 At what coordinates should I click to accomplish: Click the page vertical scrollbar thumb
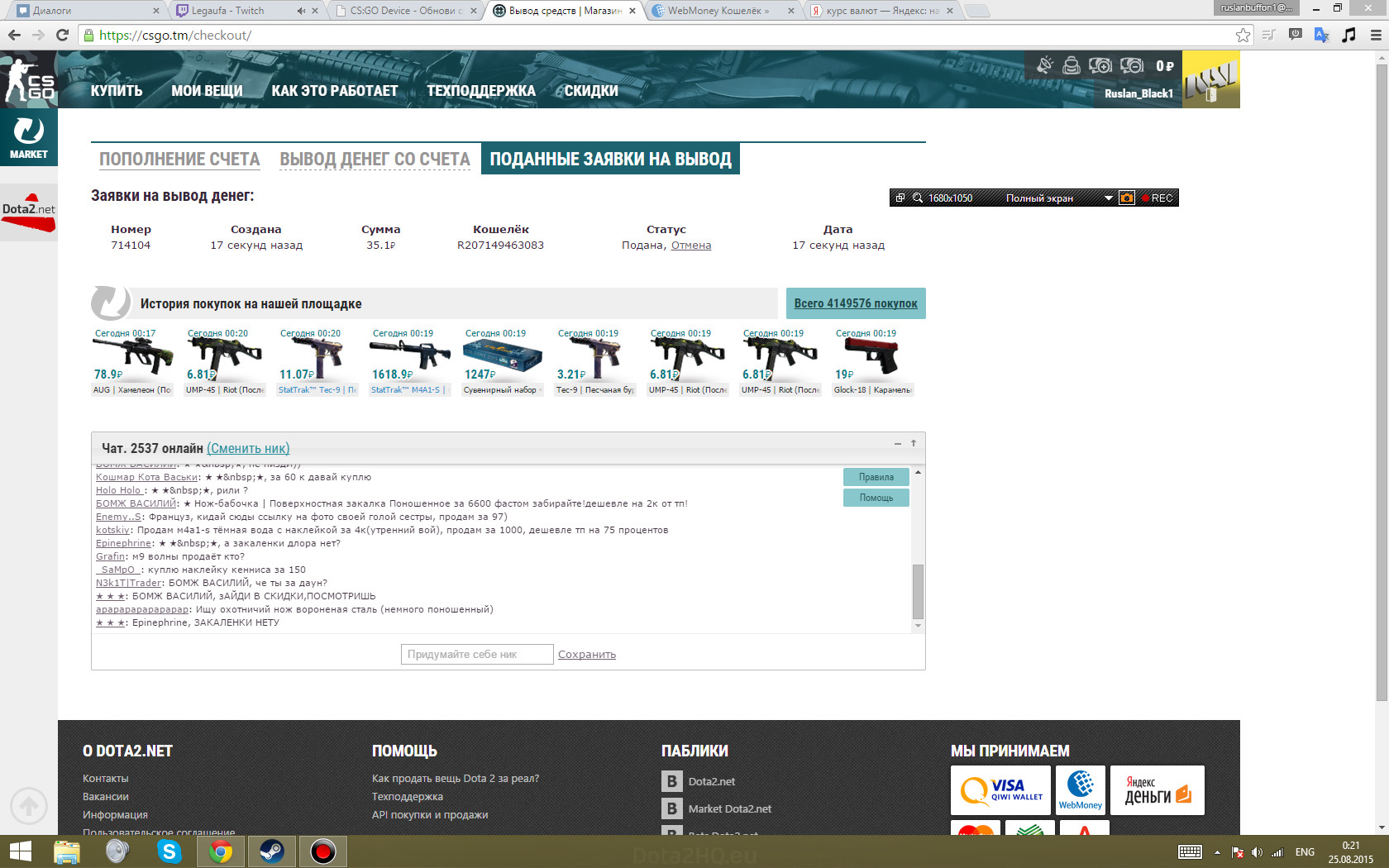[1382, 383]
